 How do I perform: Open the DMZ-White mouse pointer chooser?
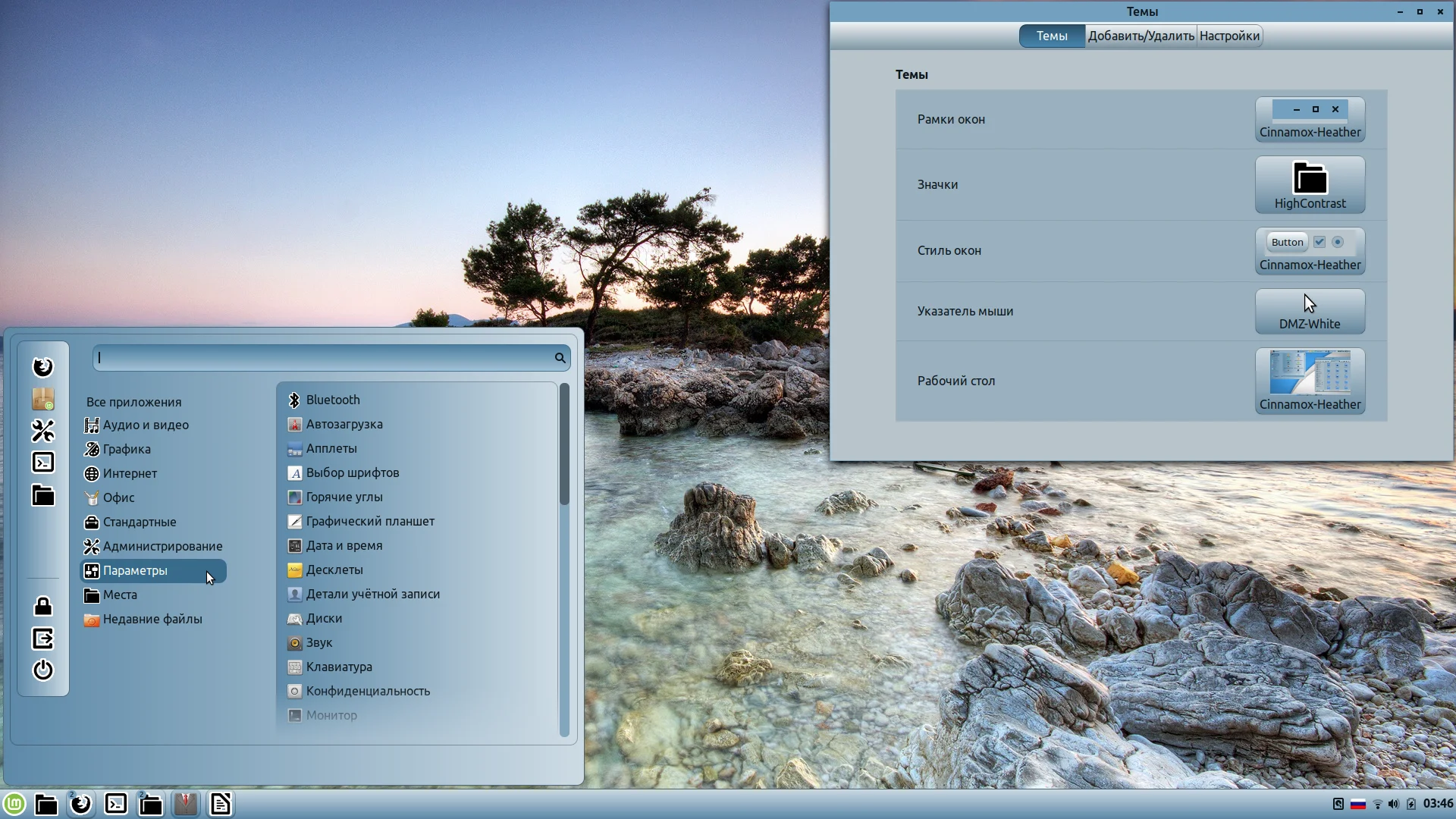pyautogui.click(x=1310, y=312)
